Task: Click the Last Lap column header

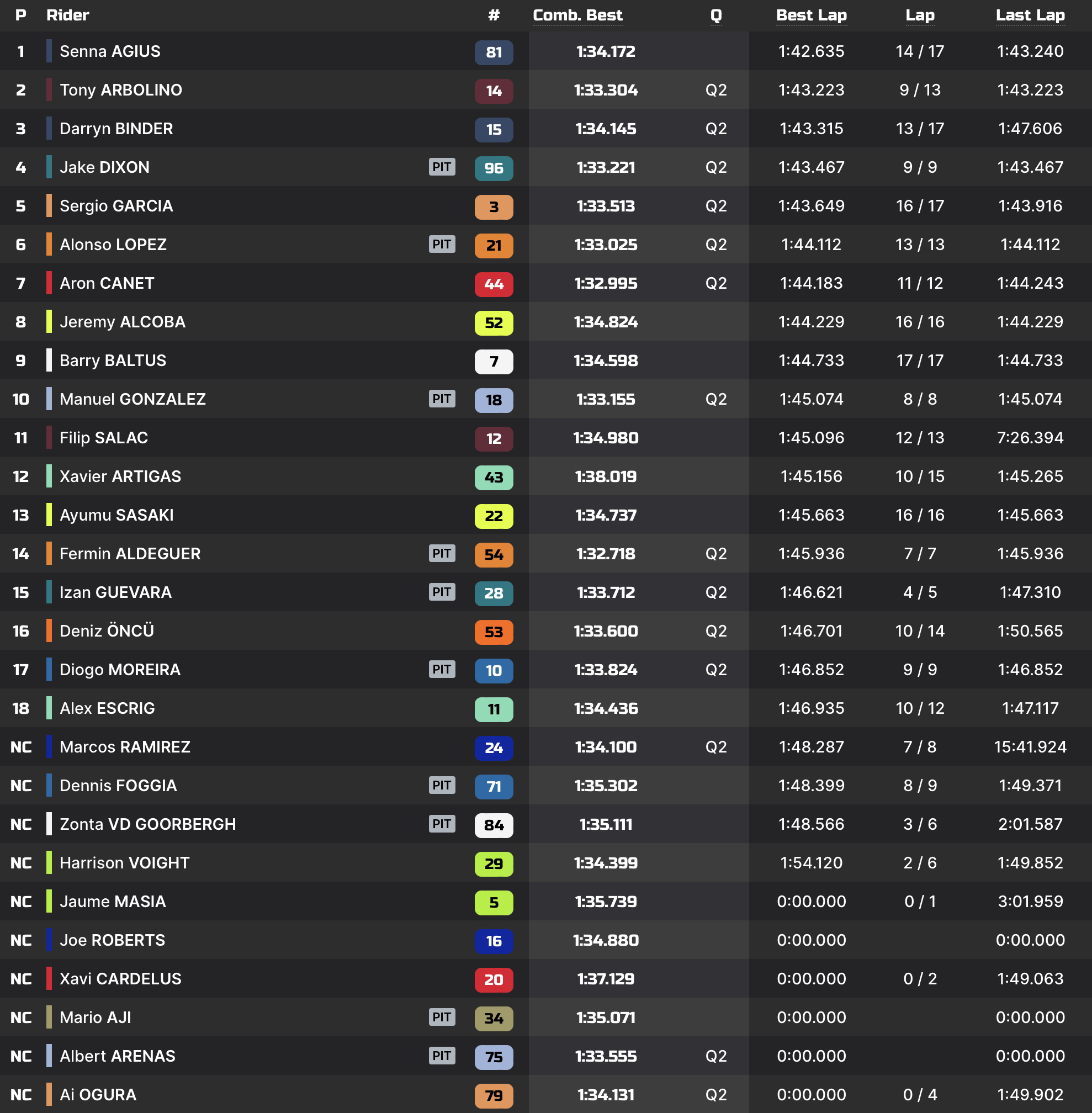Action: point(1030,15)
